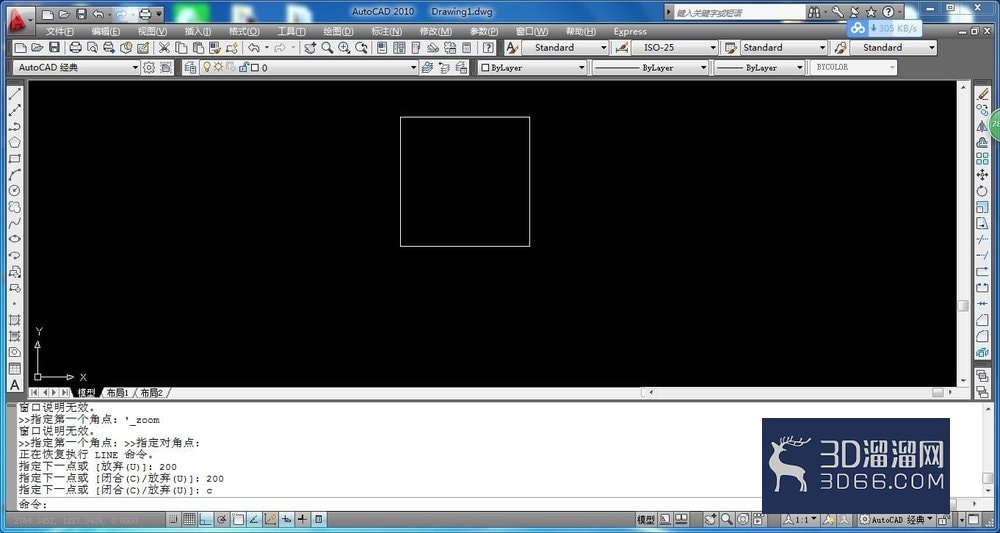This screenshot has height=533, width=1000.
Task: Click the Dimension Style icon beside ISO-25
Action: pyautogui.click(x=621, y=47)
